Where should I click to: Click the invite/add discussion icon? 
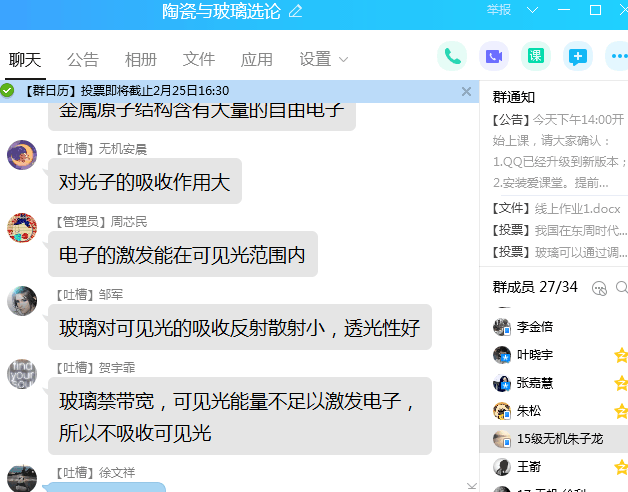[577, 56]
